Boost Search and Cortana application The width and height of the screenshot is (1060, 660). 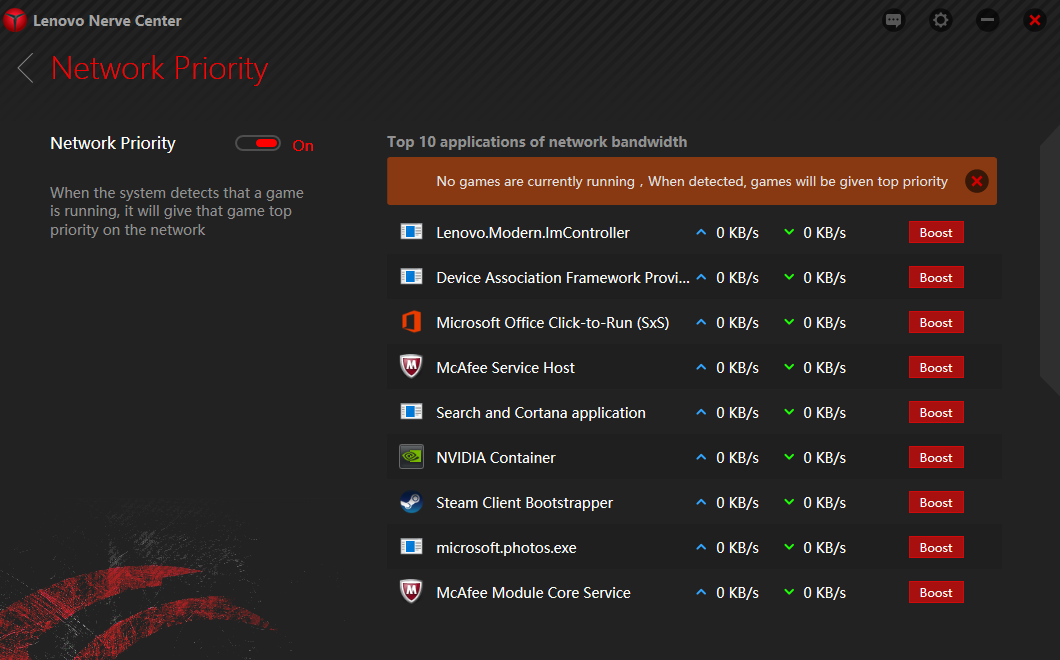click(x=936, y=412)
